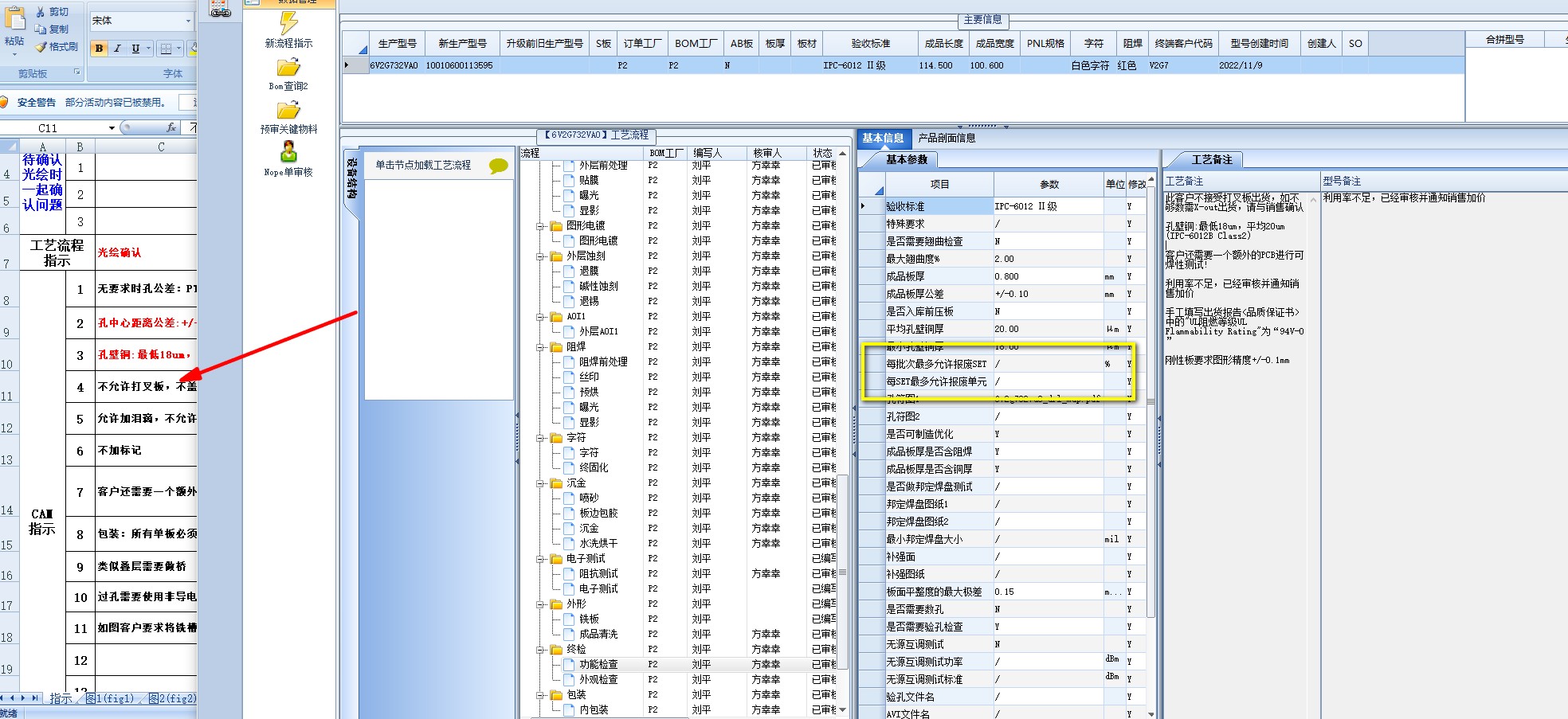Select the 丝印 process step

tap(589, 377)
